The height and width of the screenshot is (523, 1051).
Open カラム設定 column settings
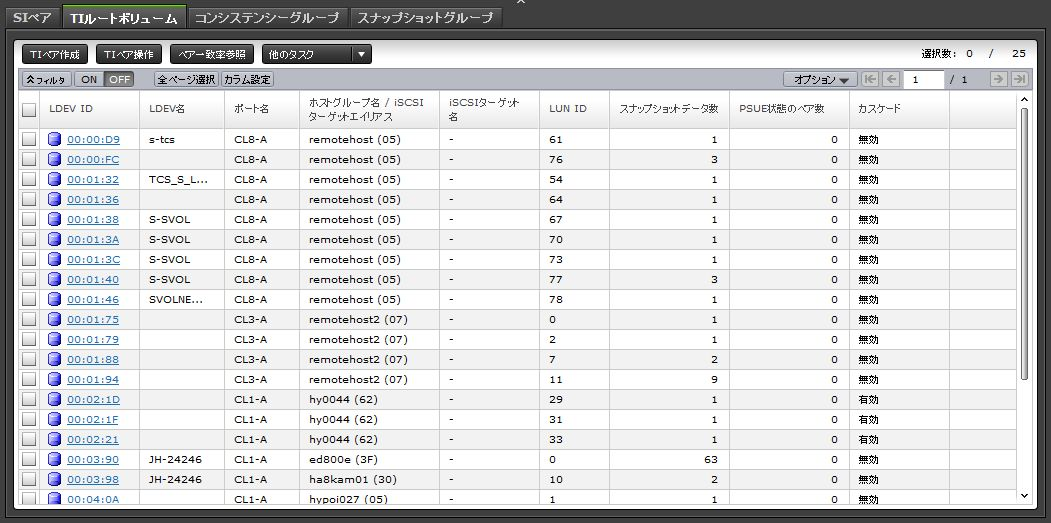click(247, 79)
